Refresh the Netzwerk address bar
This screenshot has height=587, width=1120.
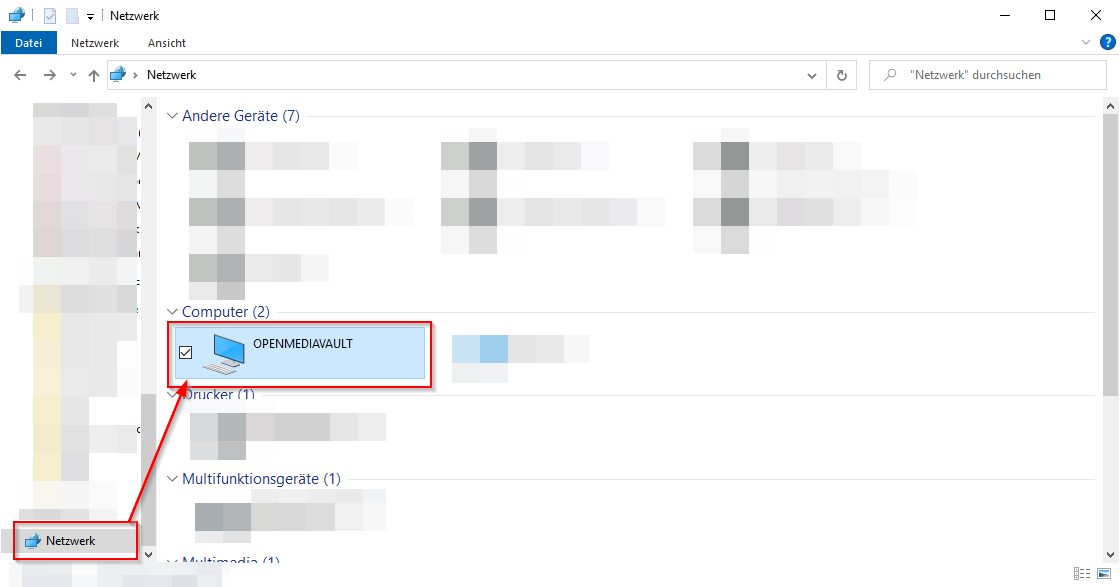[x=842, y=75]
